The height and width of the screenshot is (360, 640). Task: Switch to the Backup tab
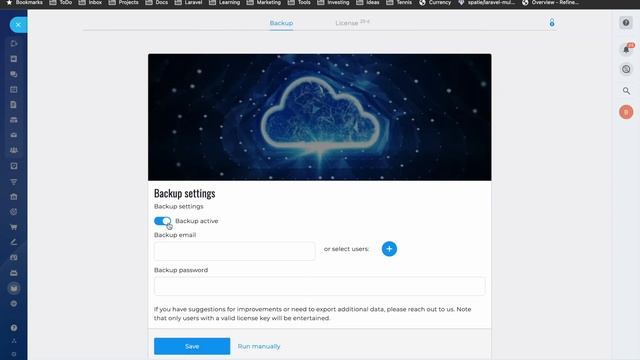tap(281, 23)
